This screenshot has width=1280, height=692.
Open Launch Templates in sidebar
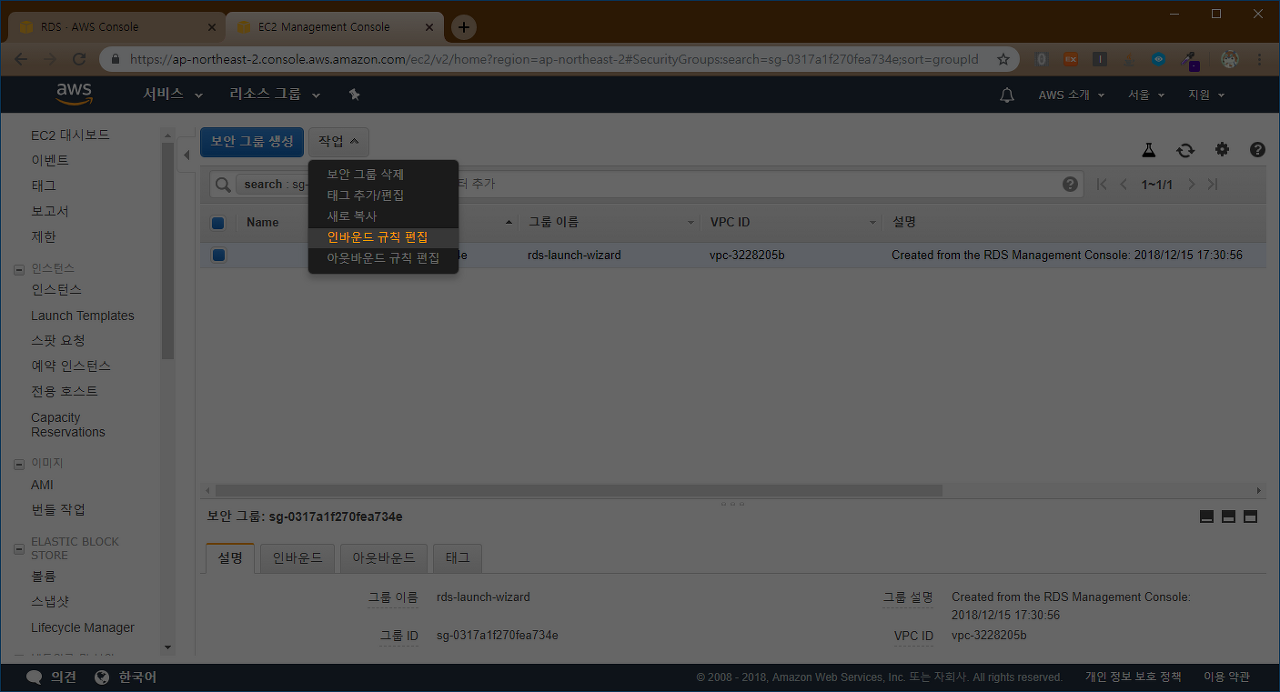pos(82,315)
